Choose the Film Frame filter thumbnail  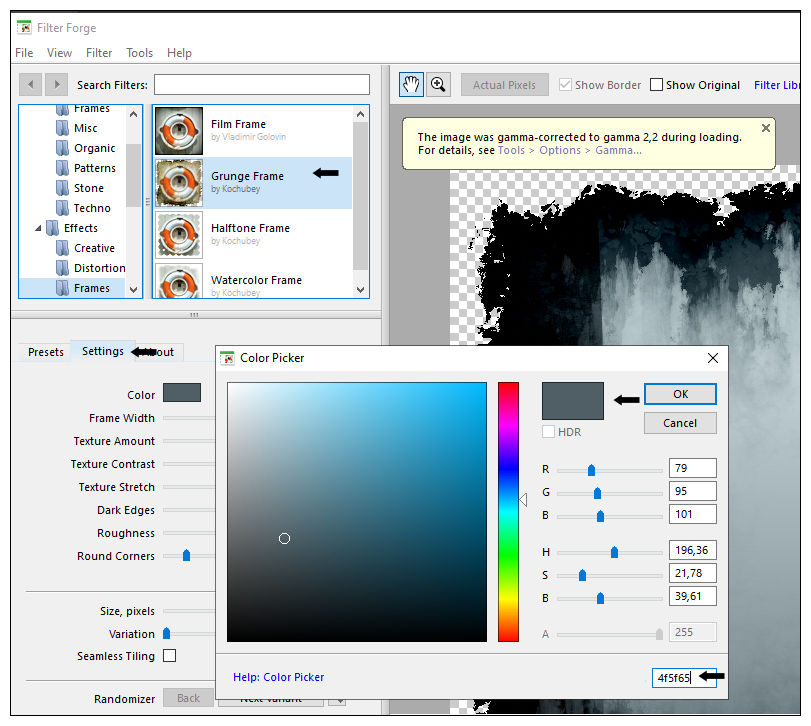(x=179, y=131)
